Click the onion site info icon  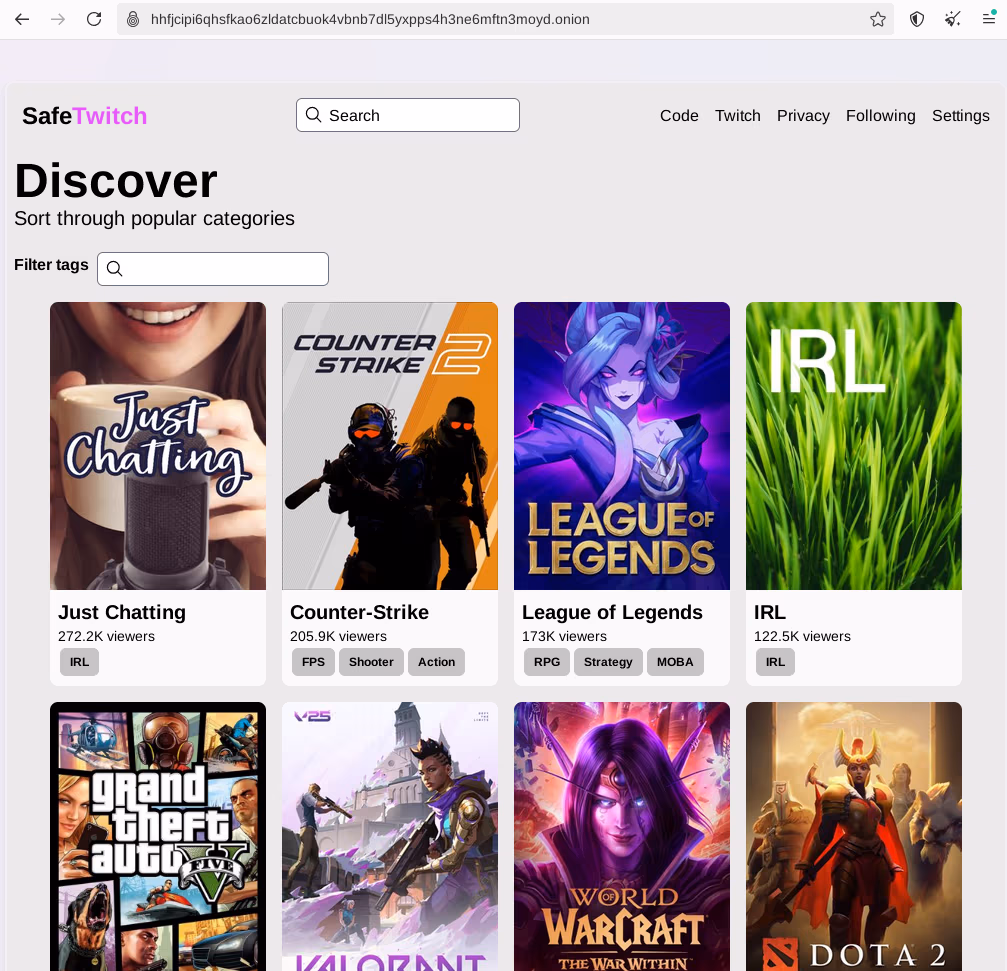[133, 19]
